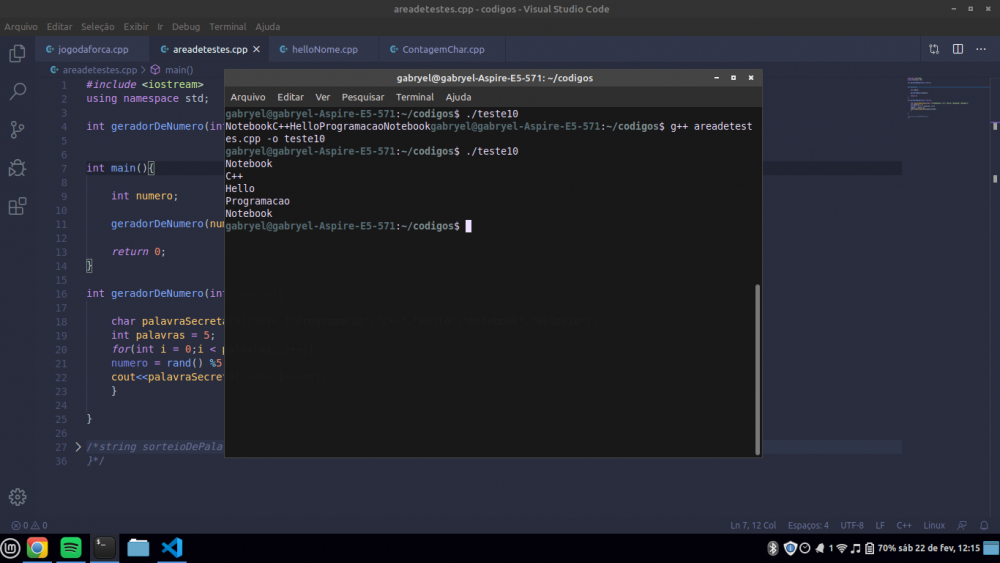This screenshot has height=563, width=1000.
Task: Change indentation via Espaços: 4
Action: coord(808,525)
